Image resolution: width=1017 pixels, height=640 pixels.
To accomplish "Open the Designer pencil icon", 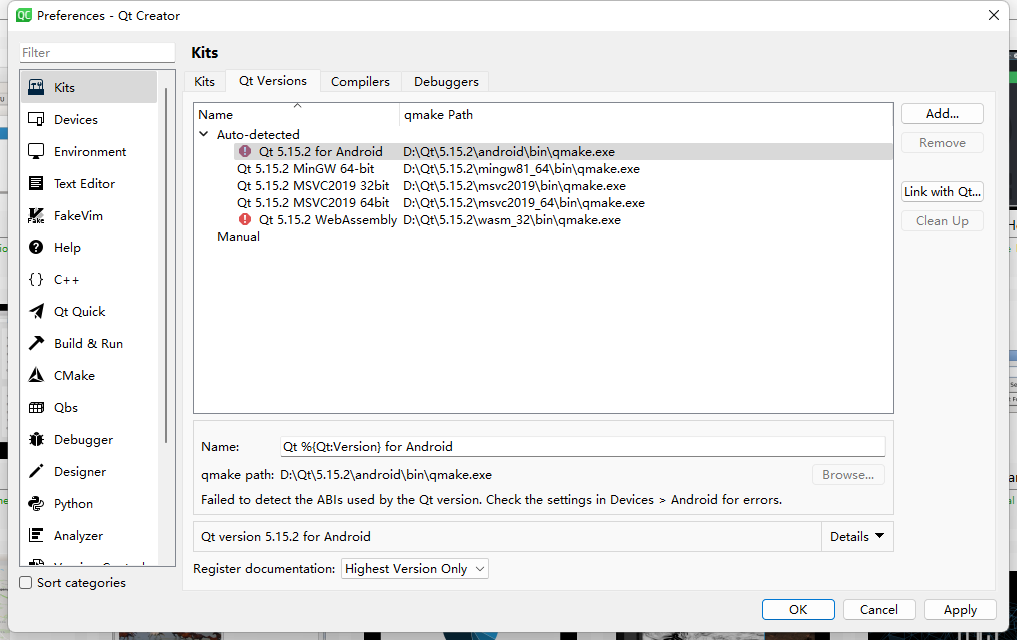I will pos(36,471).
